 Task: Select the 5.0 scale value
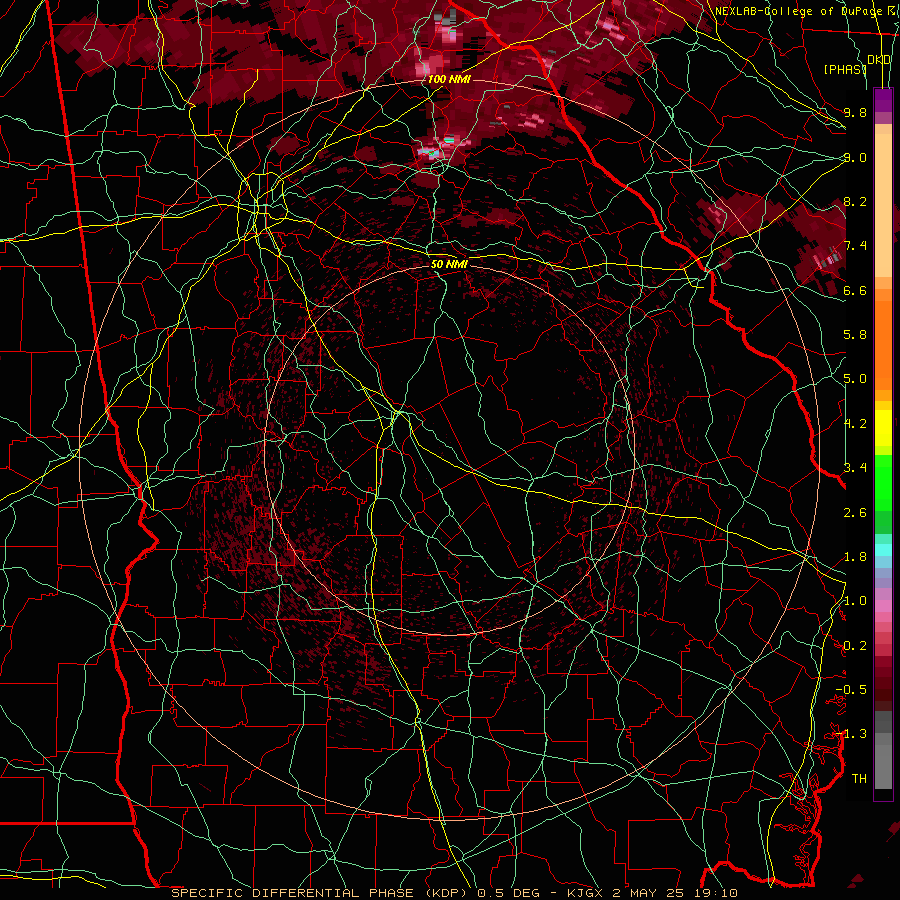pos(855,379)
